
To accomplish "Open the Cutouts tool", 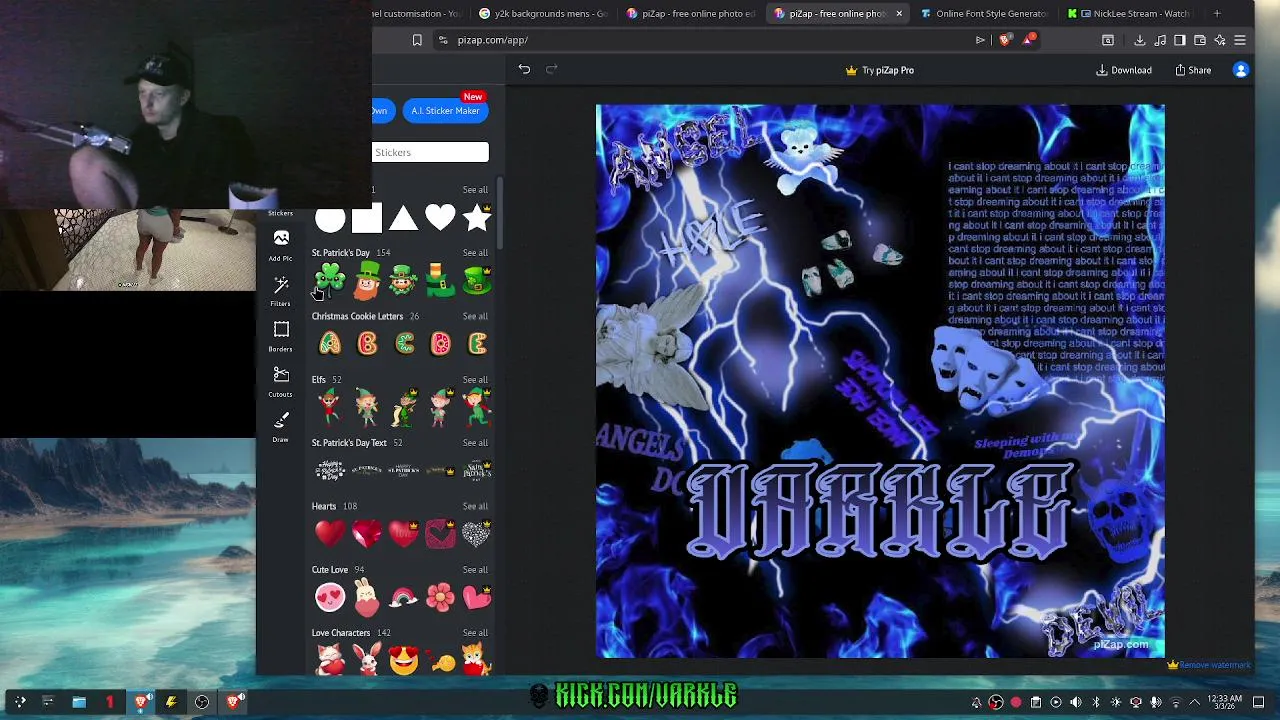I will 280,380.
